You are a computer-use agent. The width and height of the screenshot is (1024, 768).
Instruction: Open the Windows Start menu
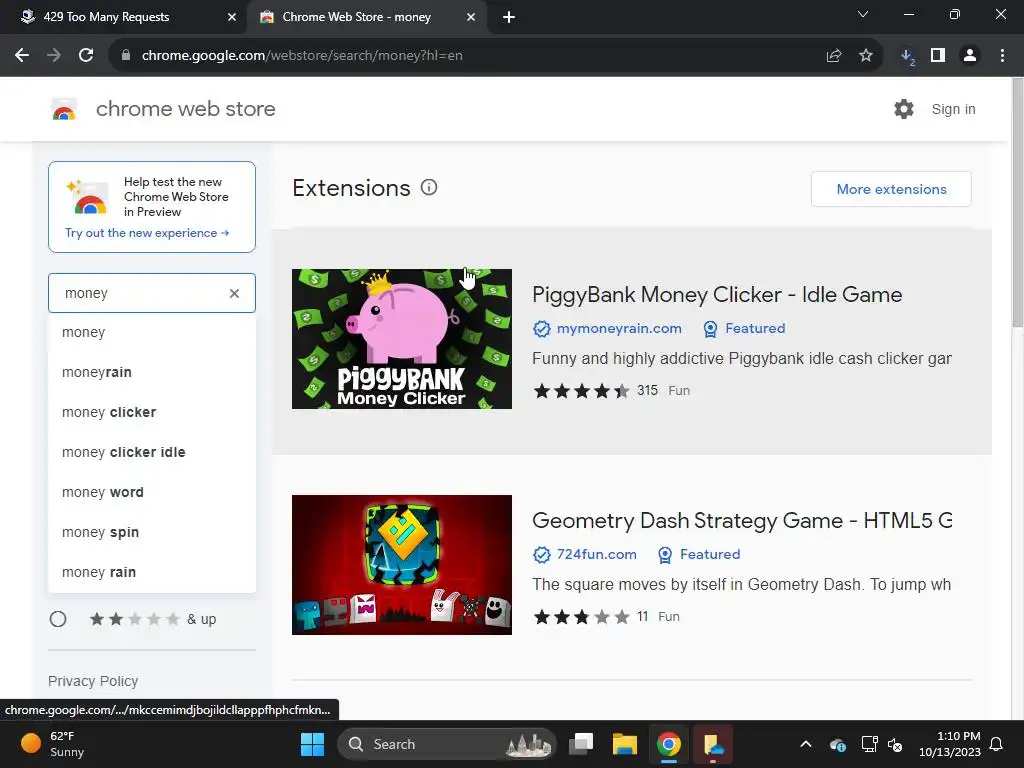(312, 744)
